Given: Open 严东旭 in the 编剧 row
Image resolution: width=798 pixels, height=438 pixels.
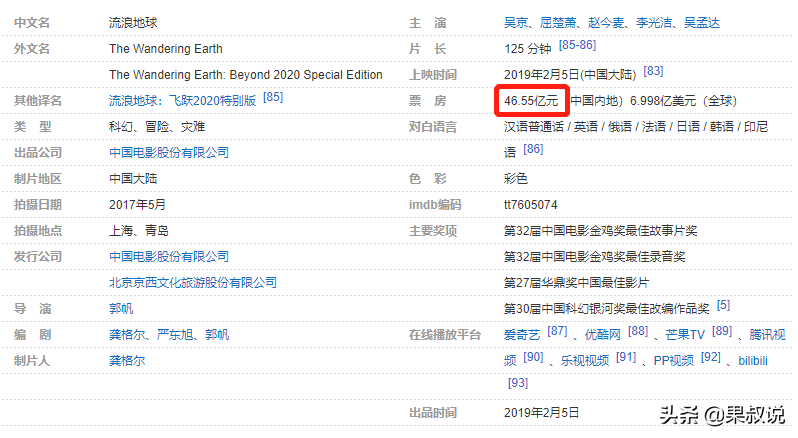Looking at the screenshot, I should (175, 335).
